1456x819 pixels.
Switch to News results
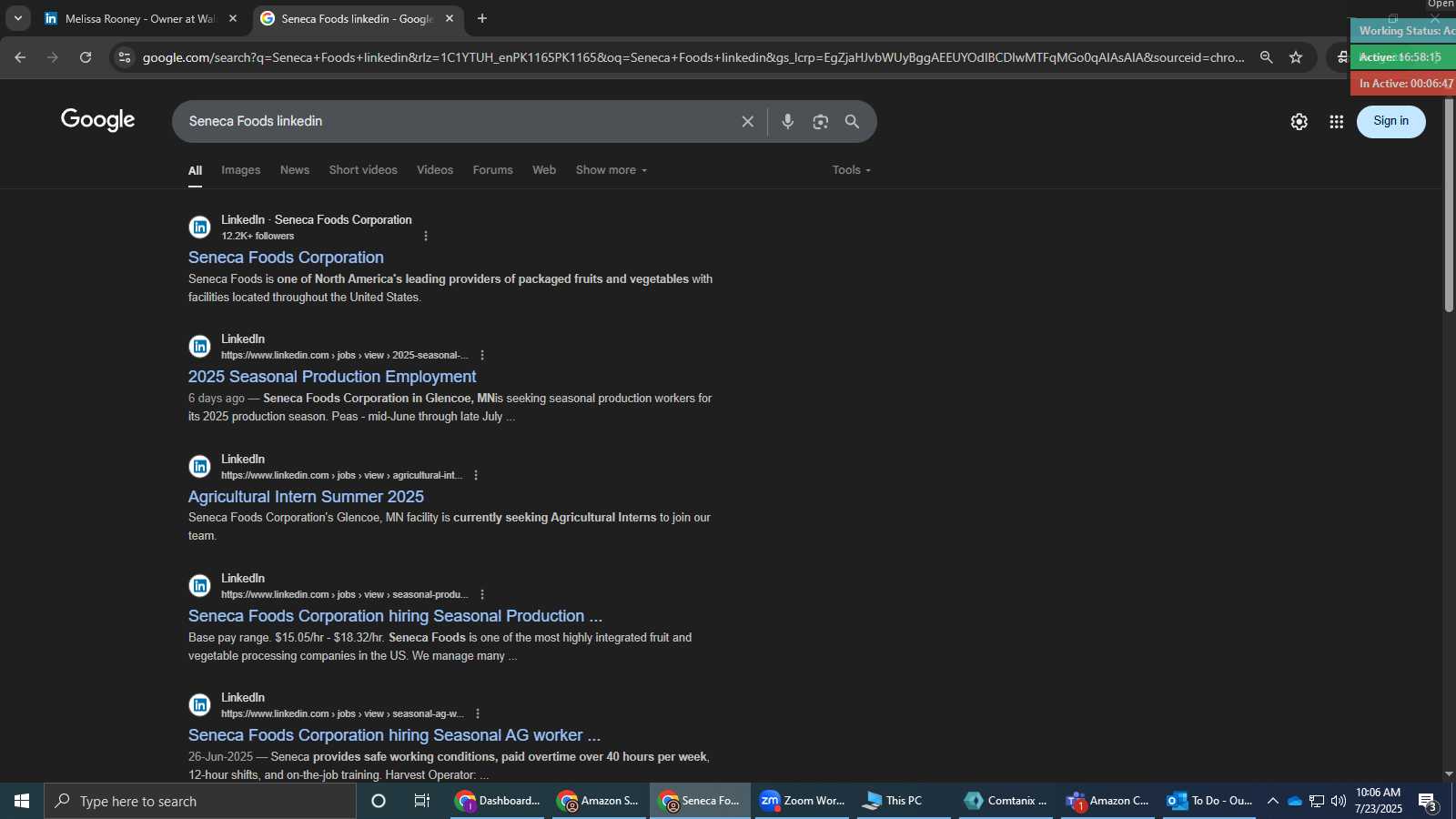295,170
